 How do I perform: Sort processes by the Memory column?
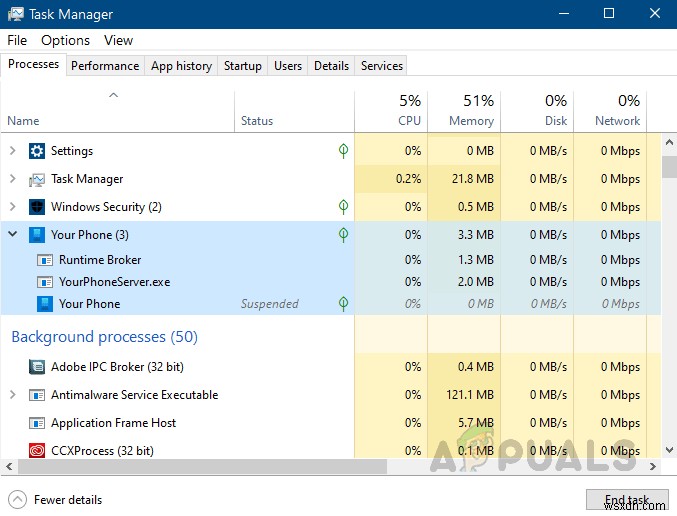tap(471, 110)
